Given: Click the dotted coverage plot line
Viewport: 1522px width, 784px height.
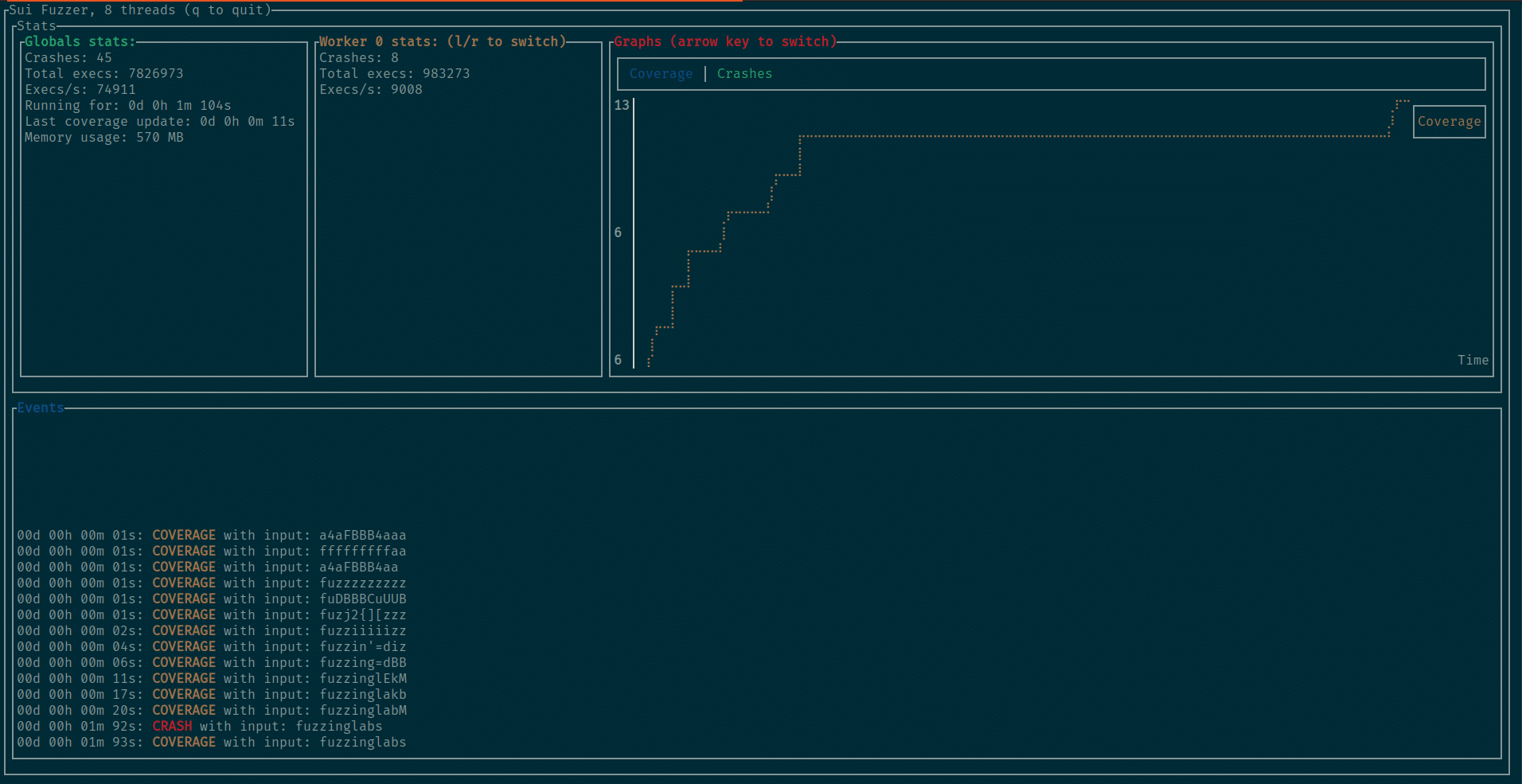Looking at the screenshot, I should point(1035,136).
